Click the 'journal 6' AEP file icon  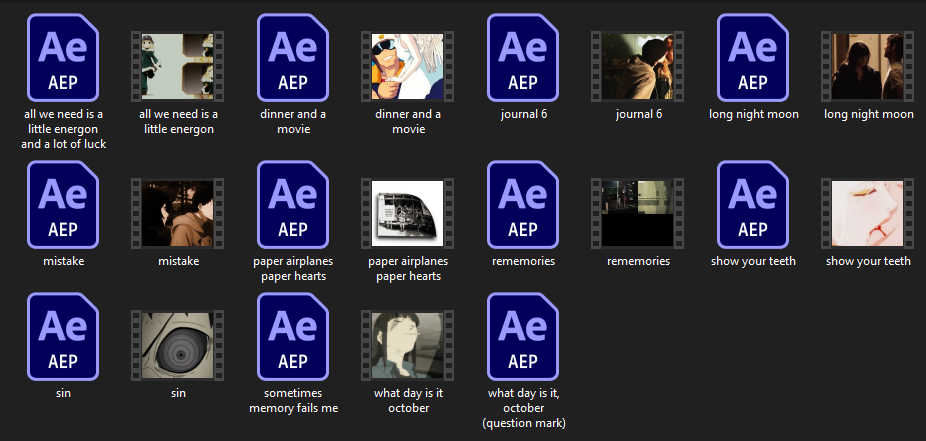click(523, 58)
